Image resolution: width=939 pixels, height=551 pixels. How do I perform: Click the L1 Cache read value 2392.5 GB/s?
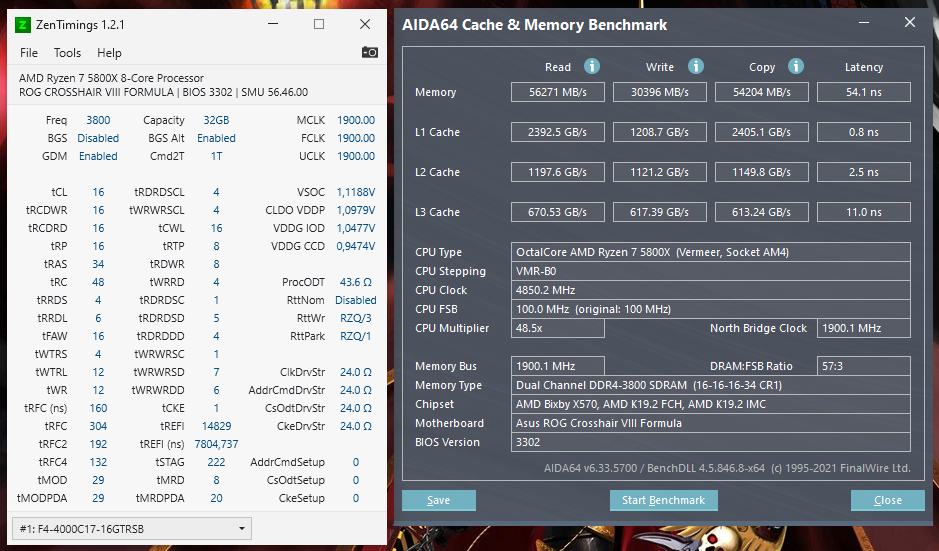click(x=558, y=132)
